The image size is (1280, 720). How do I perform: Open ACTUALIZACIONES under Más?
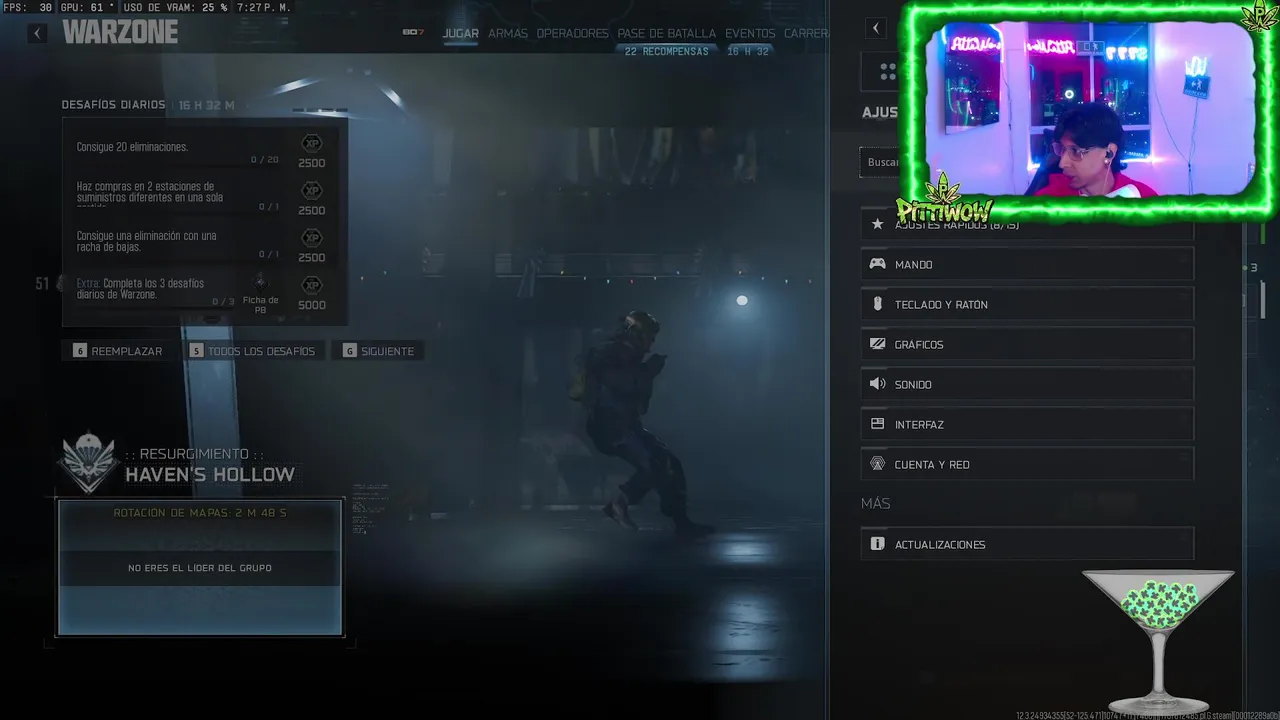1027,544
